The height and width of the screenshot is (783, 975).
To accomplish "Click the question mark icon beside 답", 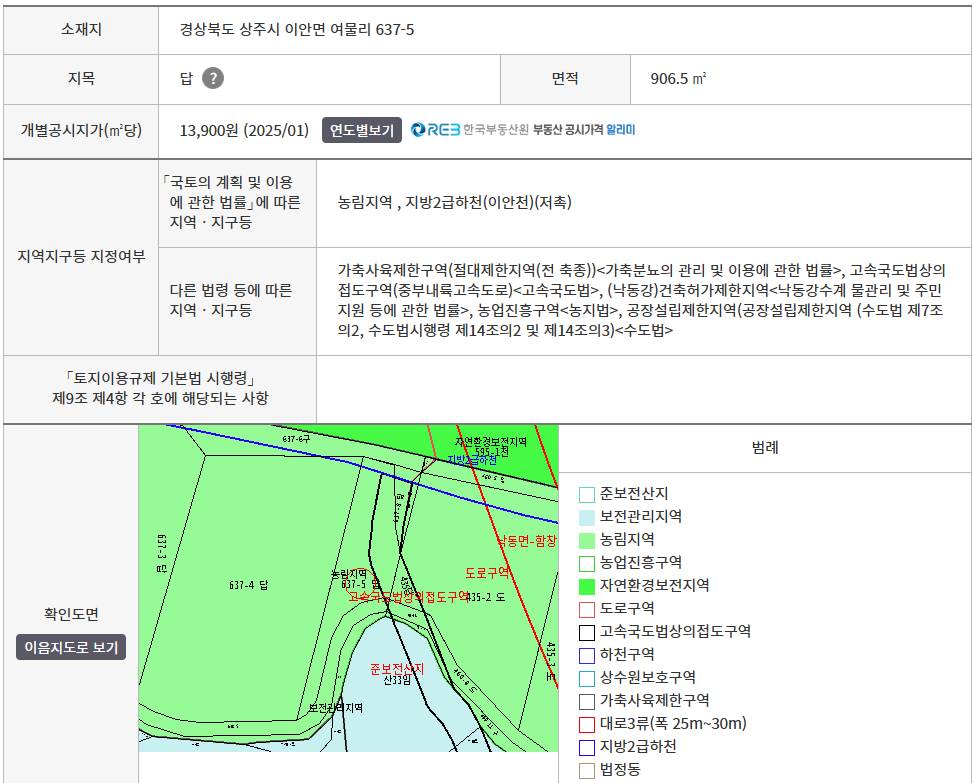I will (x=213, y=78).
